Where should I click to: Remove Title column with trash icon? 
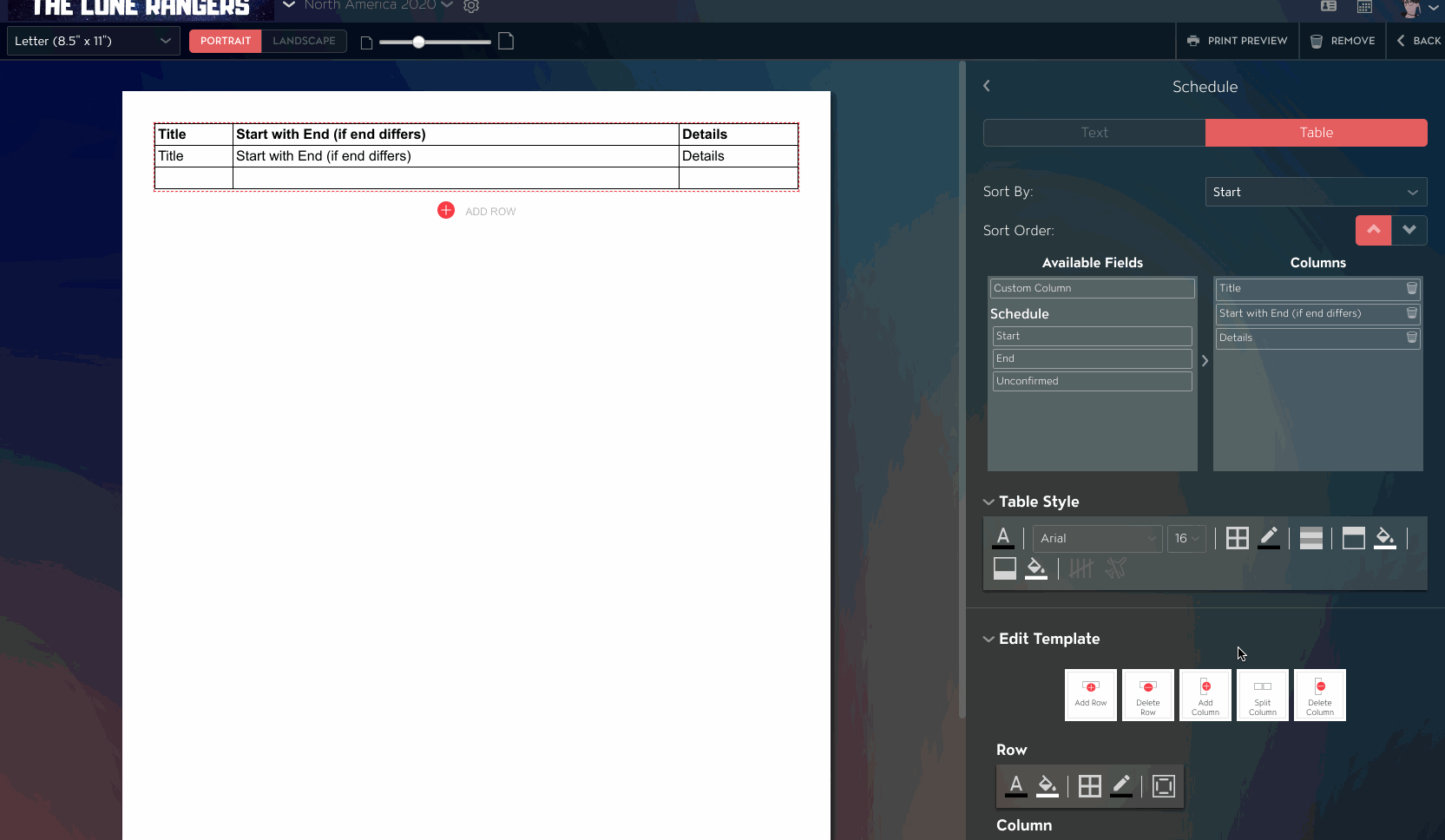point(1412,288)
